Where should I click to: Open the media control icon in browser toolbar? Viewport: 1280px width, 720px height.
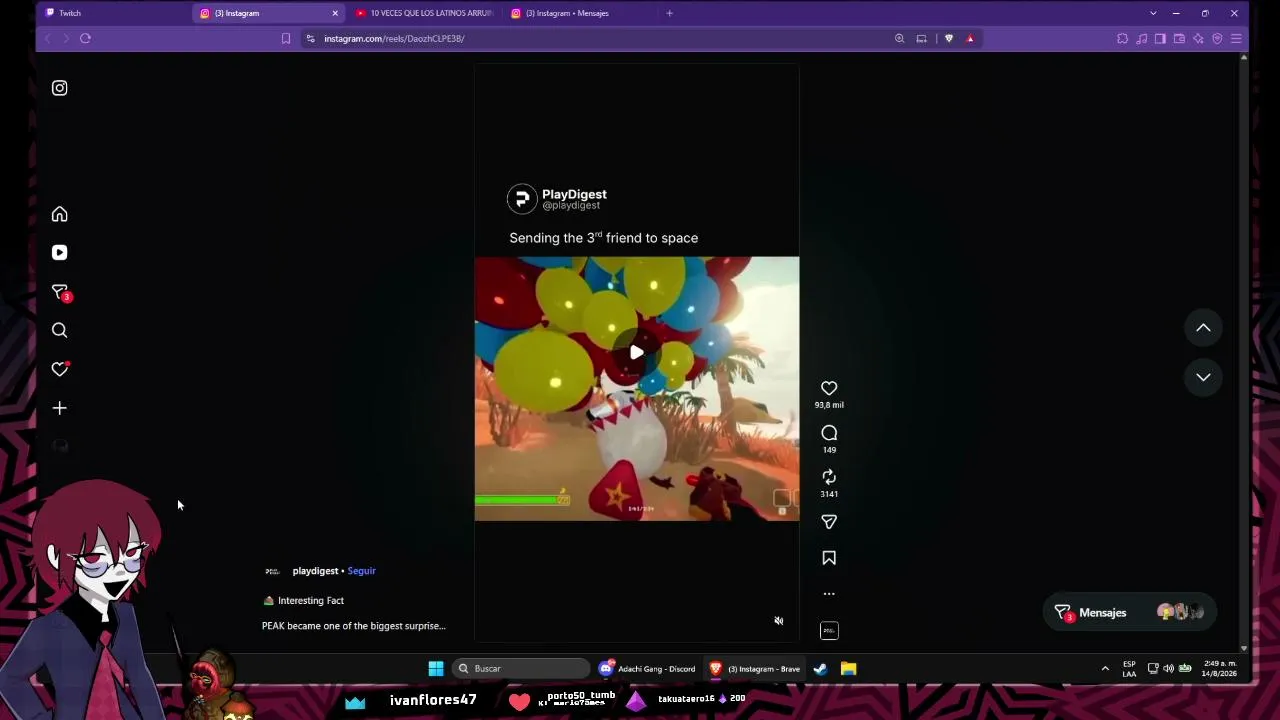click(1141, 38)
